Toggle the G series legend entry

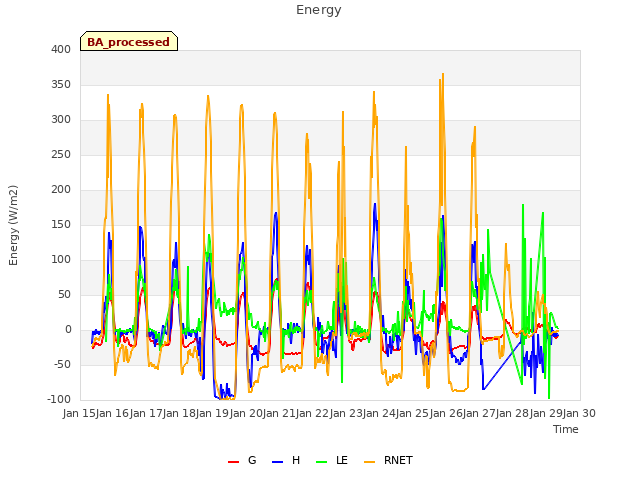tap(242, 460)
